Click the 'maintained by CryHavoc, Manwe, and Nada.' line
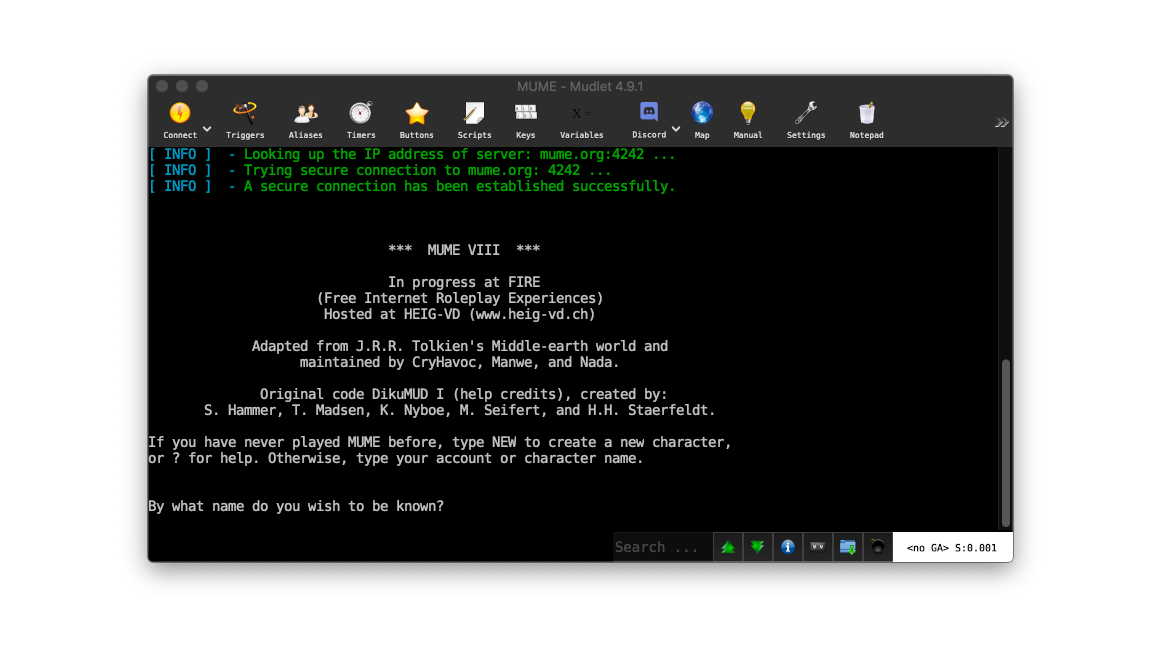This screenshot has width=1160, height=653. click(459, 362)
